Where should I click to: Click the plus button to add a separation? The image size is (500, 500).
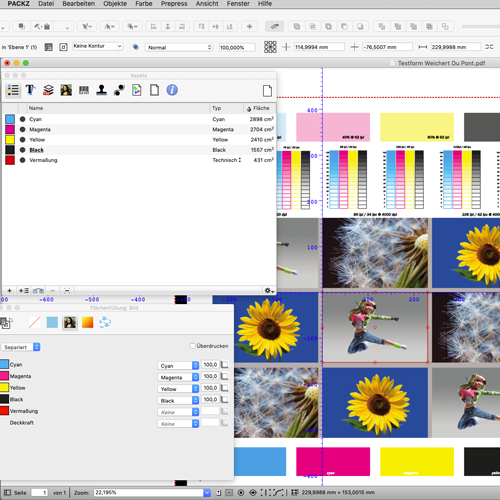coord(9,291)
